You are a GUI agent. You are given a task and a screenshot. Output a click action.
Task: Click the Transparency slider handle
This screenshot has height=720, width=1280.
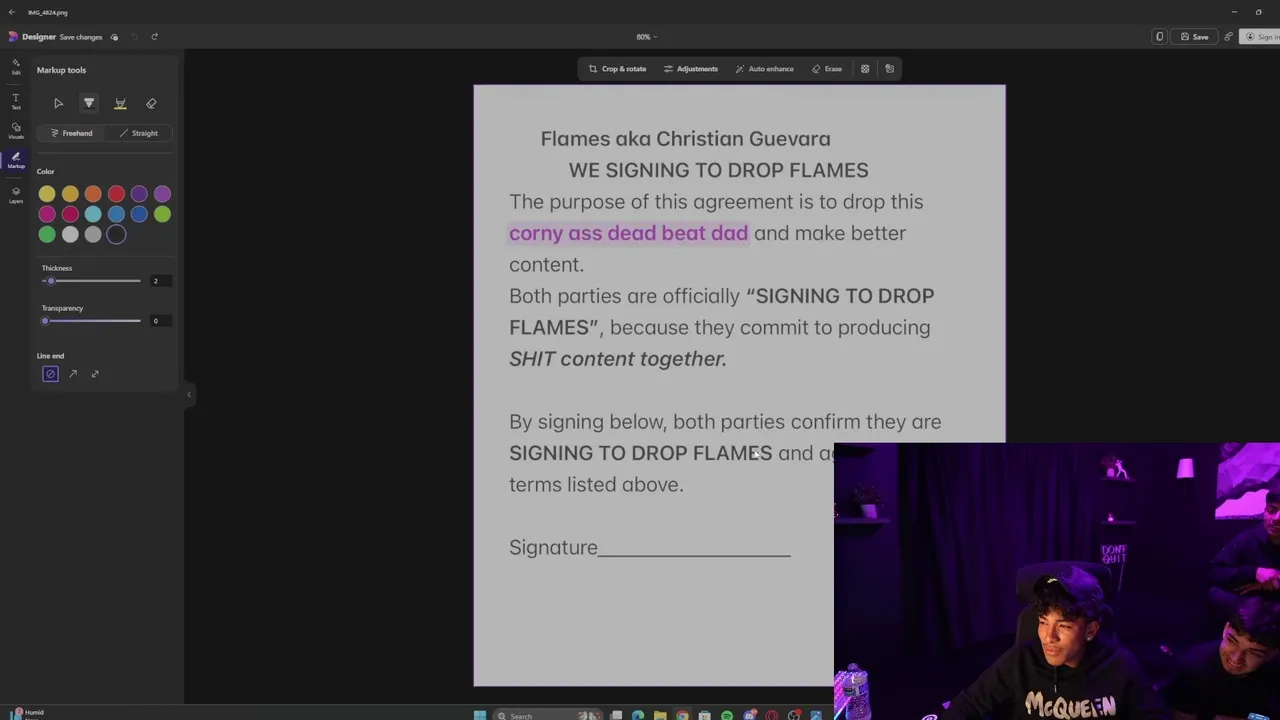coord(45,321)
